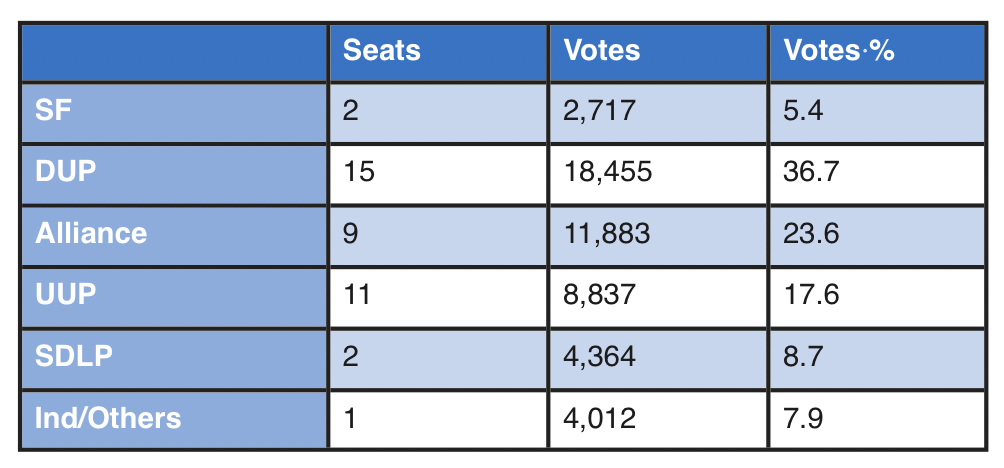Select the UUP row header
Screen dimensions: 1004x468
pos(66,294)
